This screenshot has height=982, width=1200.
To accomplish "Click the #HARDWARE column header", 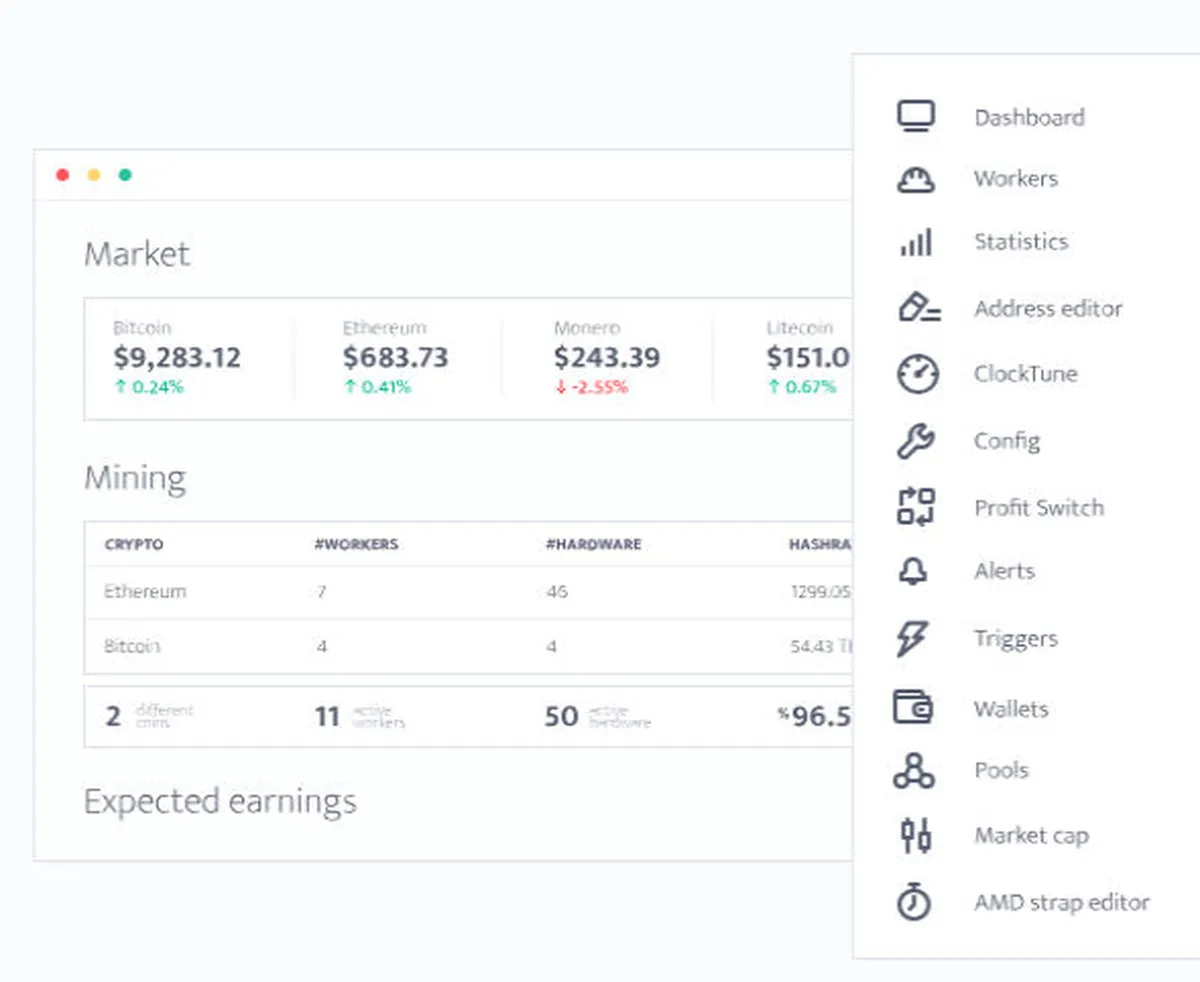I will point(594,545).
